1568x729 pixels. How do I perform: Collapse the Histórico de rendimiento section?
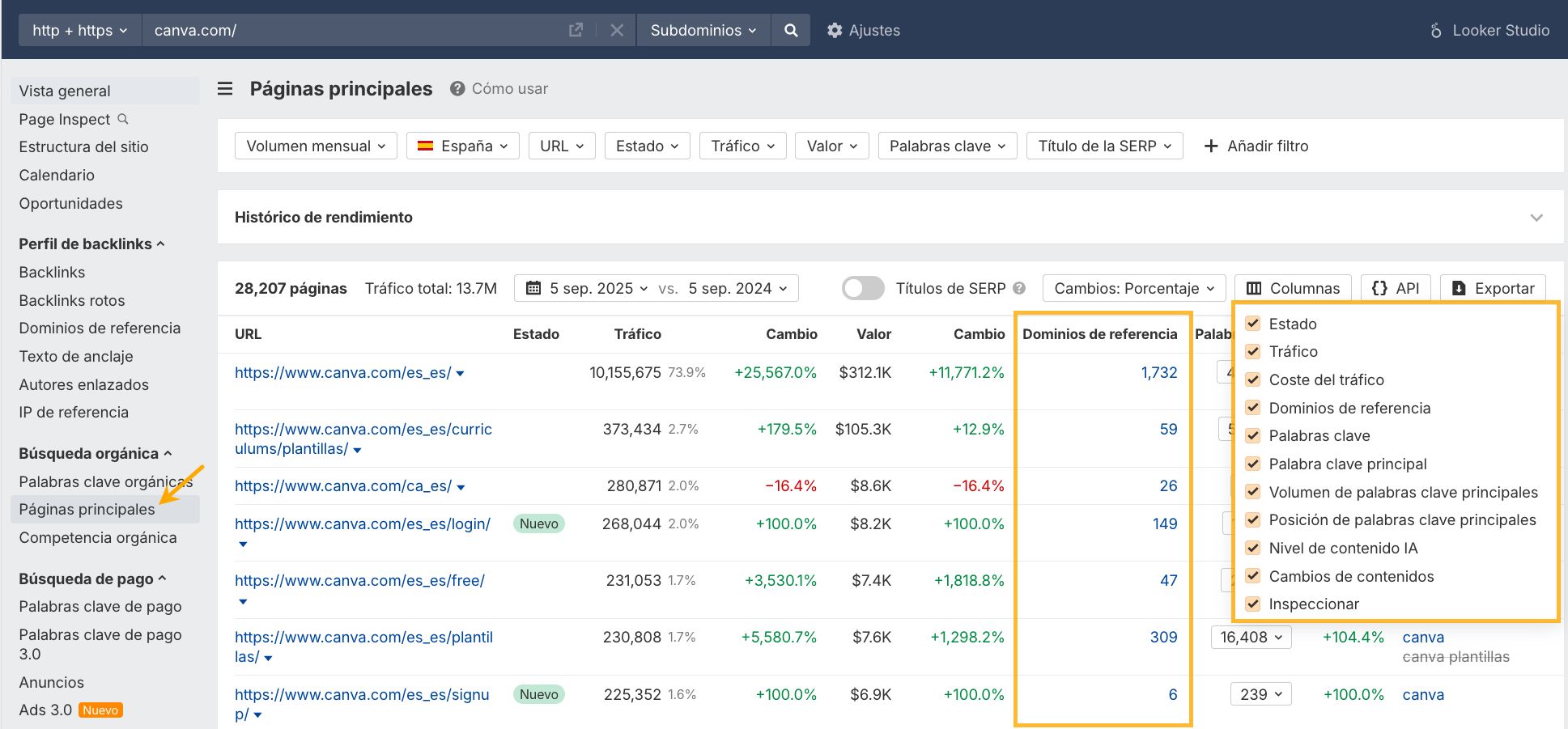coord(1536,217)
